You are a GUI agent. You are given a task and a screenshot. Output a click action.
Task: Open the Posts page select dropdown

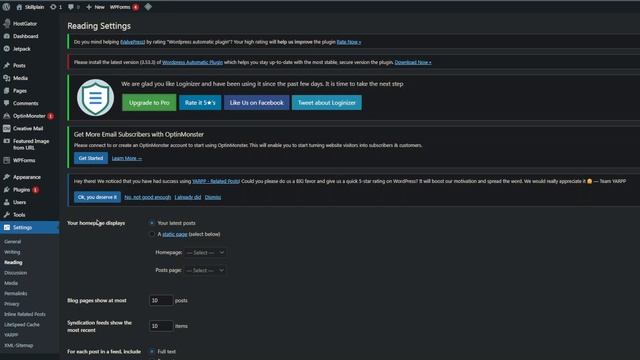205,270
